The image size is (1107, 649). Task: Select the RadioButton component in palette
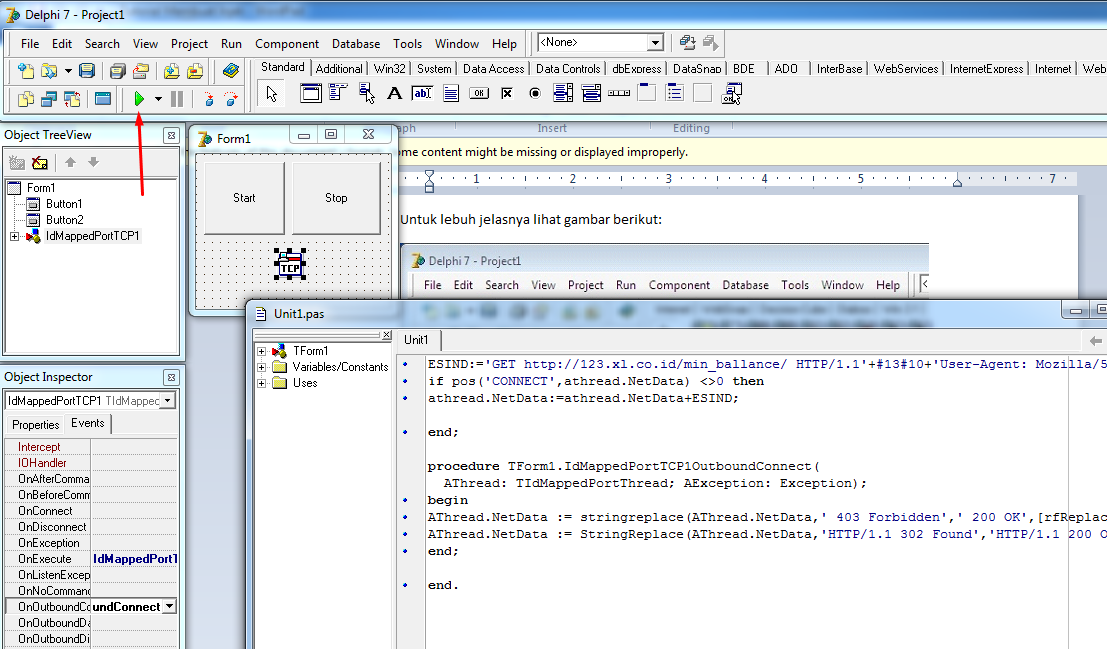[535, 93]
